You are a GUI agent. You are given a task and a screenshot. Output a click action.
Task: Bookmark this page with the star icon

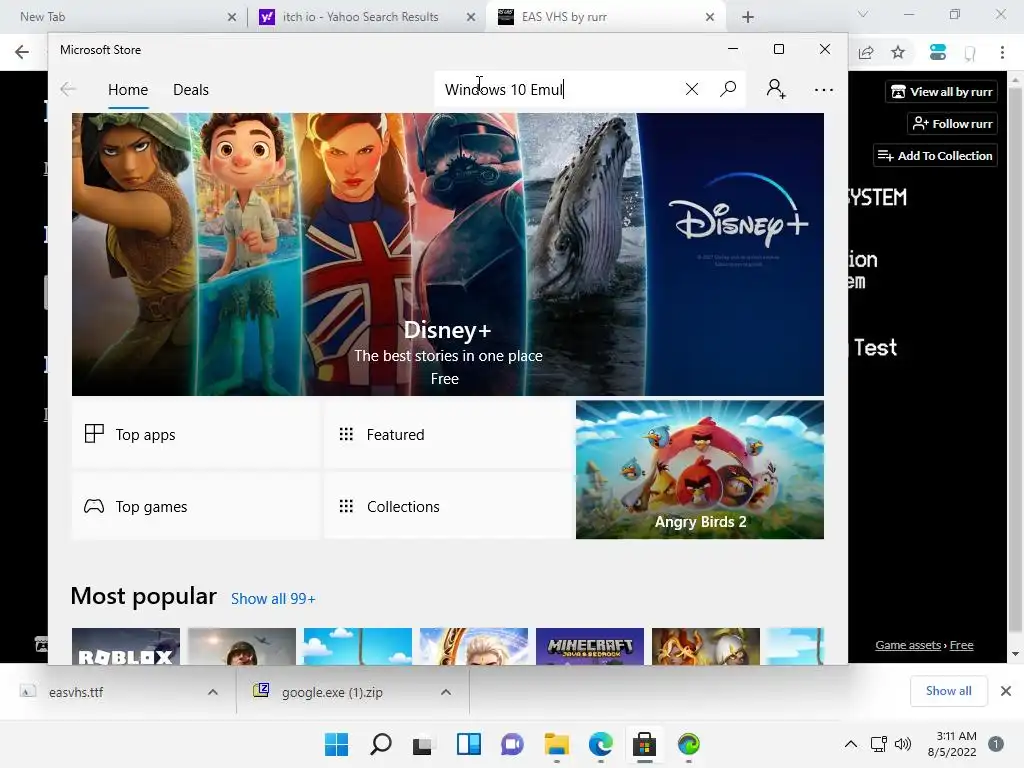(x=898, y=52)
